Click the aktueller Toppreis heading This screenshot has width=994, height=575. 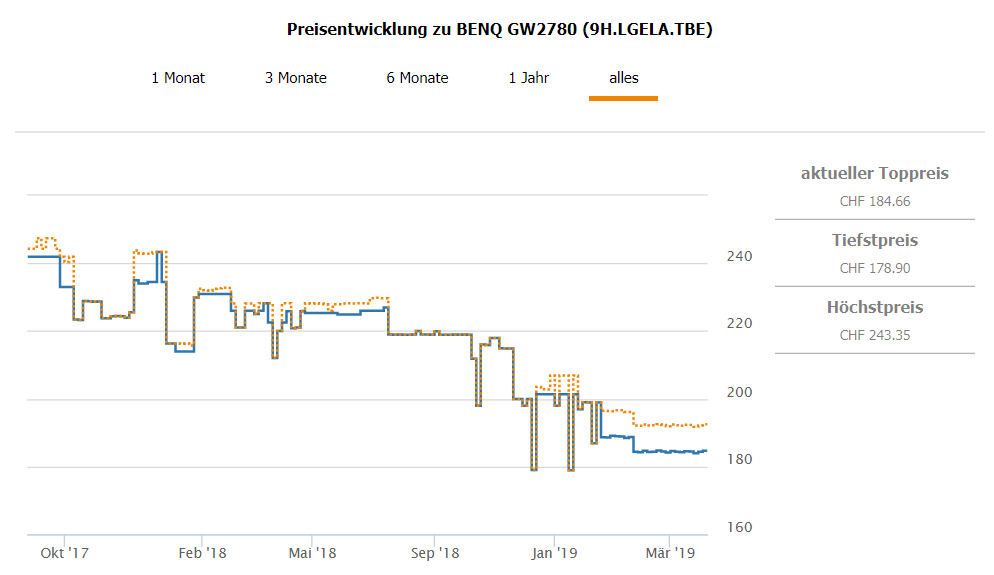pos(874,174)
